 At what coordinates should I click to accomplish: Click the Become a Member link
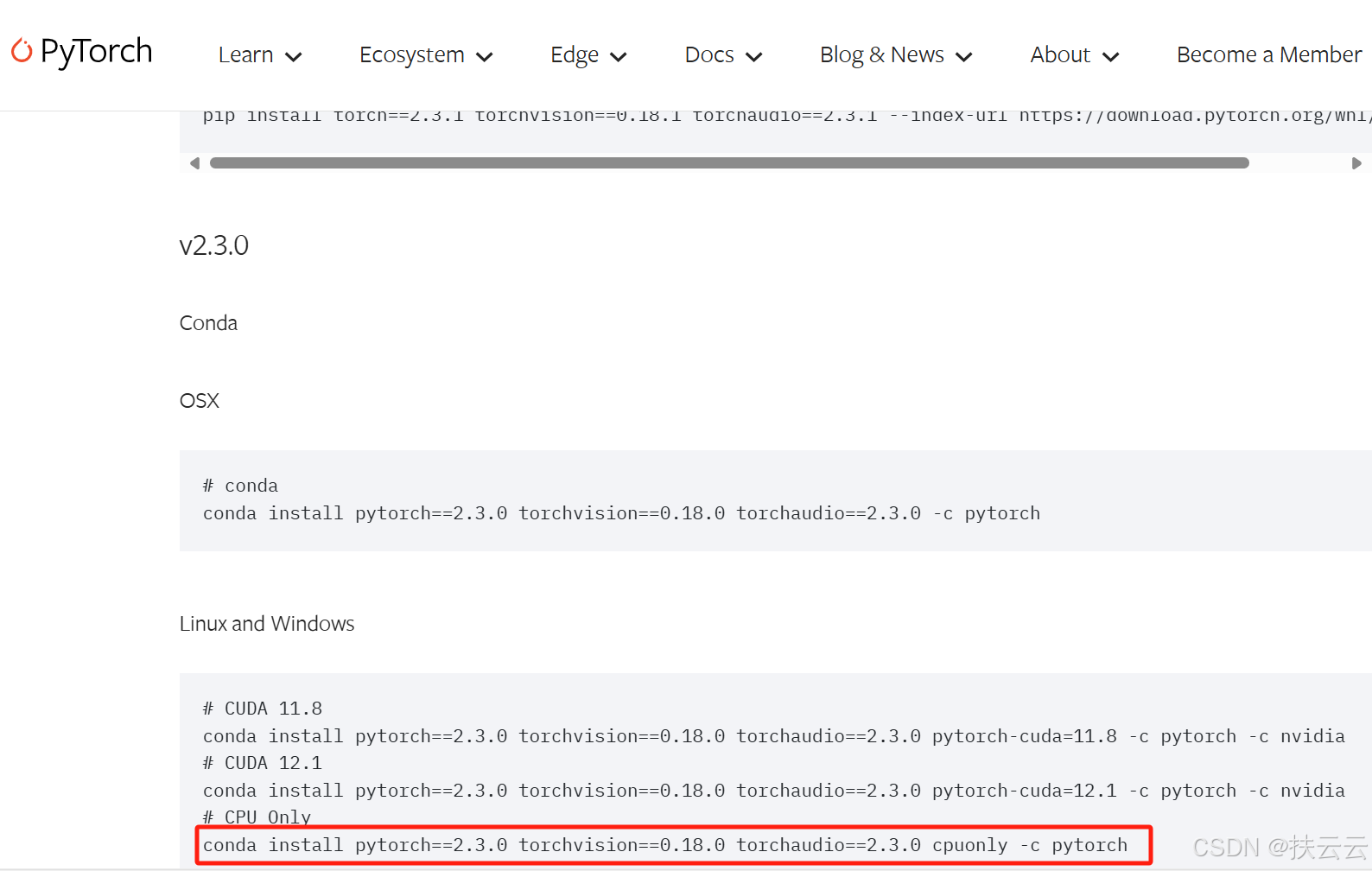(1269, 54)
